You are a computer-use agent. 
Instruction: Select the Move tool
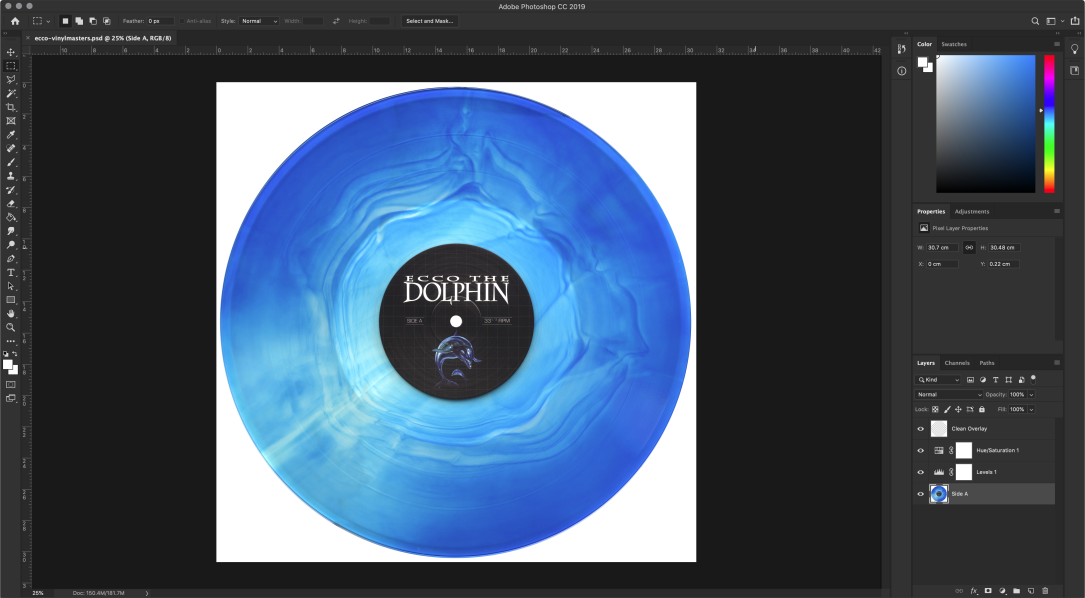11,52
